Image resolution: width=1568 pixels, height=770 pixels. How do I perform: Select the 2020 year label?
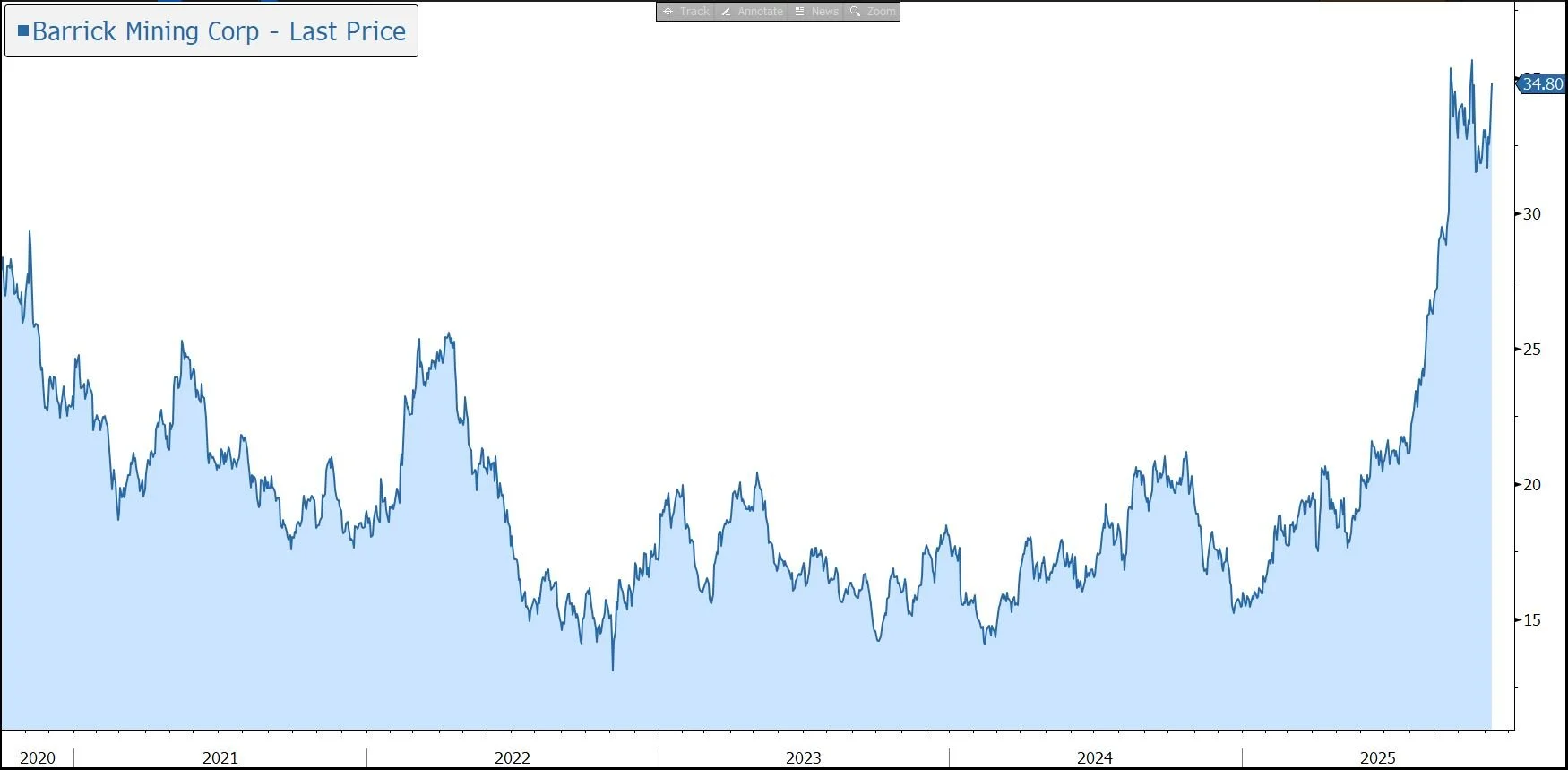[x=38, y=758]
